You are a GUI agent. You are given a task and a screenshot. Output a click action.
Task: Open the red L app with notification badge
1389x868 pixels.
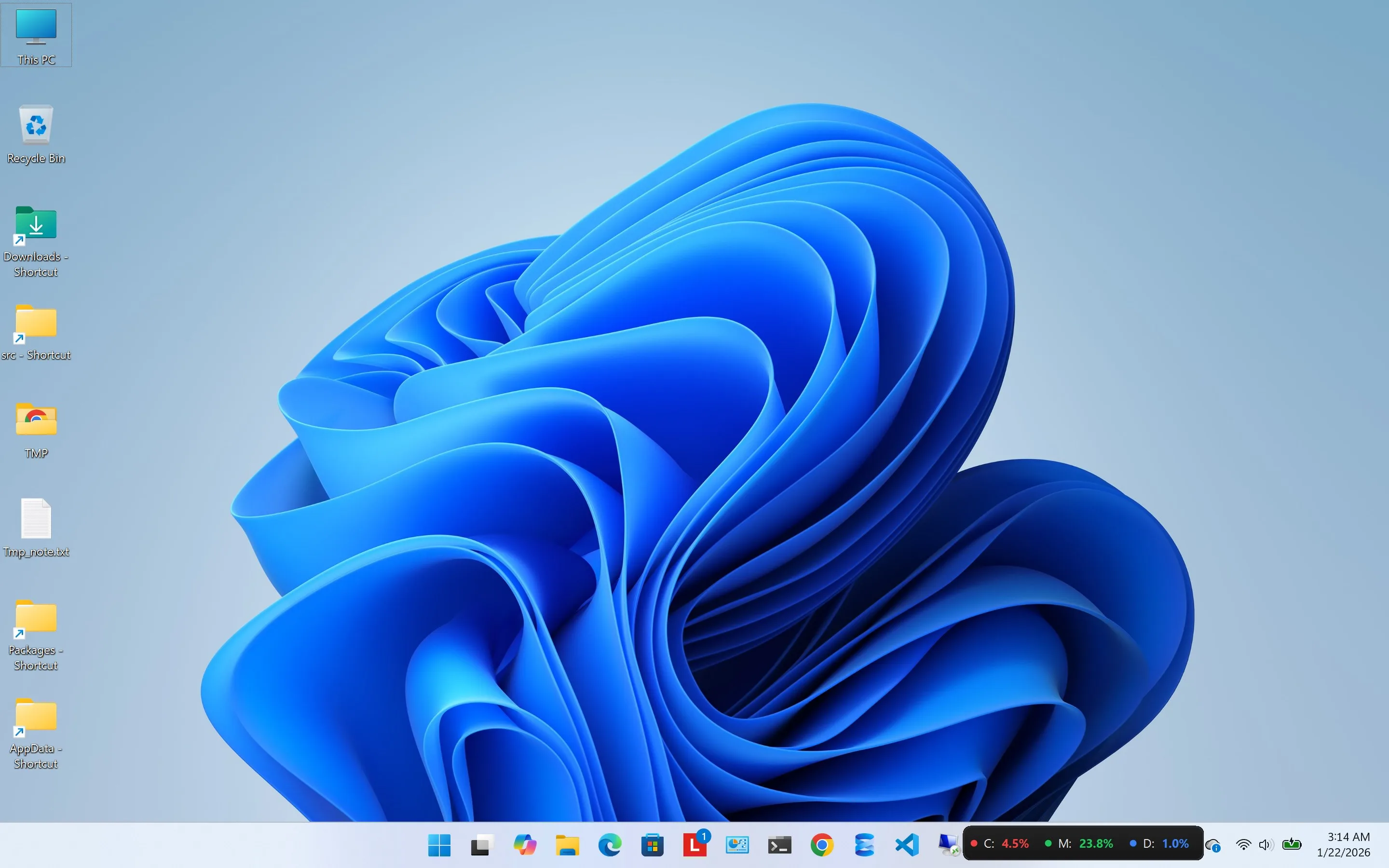point(694,844)
